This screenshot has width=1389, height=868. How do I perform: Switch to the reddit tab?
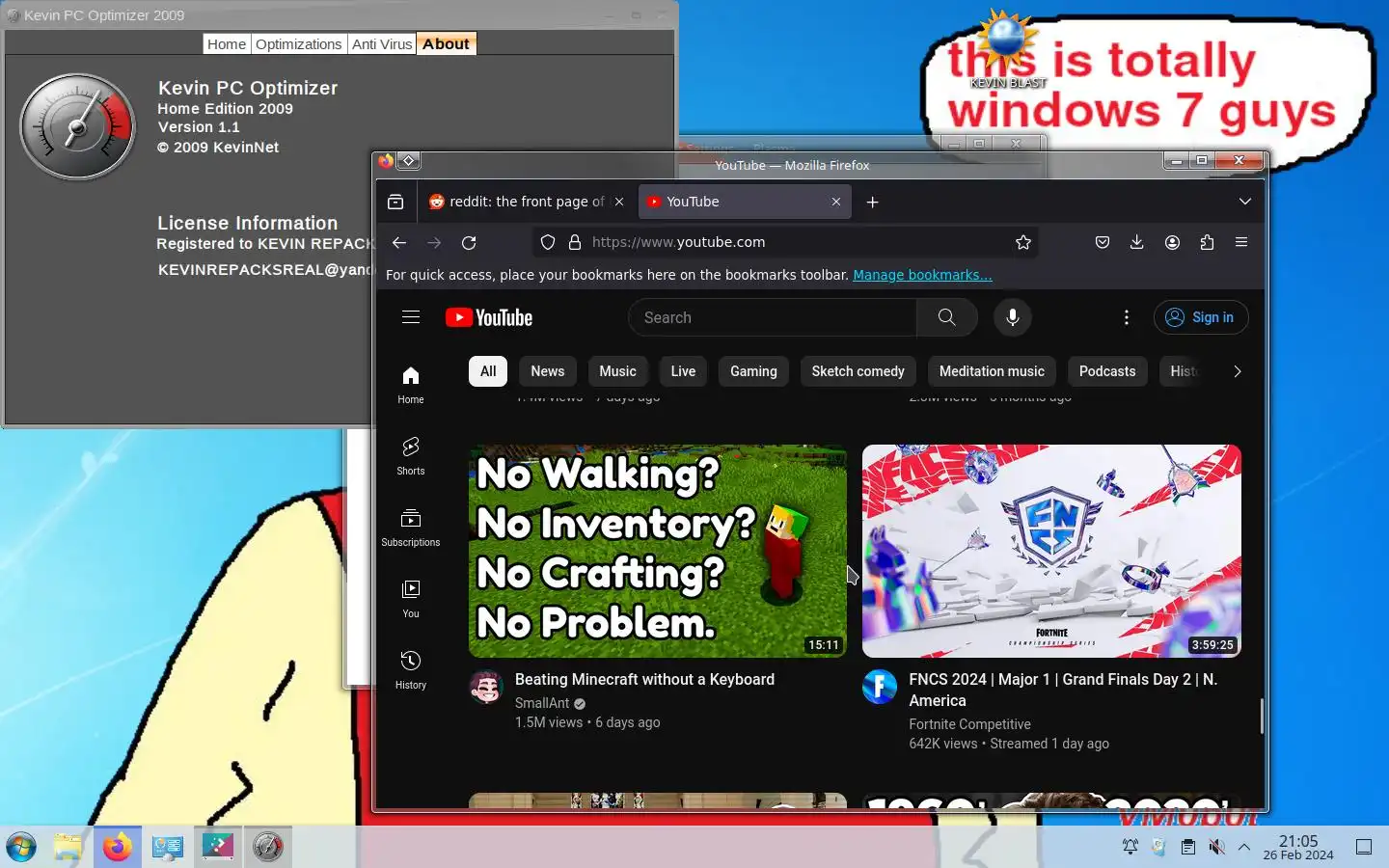pyautogui.click(x=527, y=202)
